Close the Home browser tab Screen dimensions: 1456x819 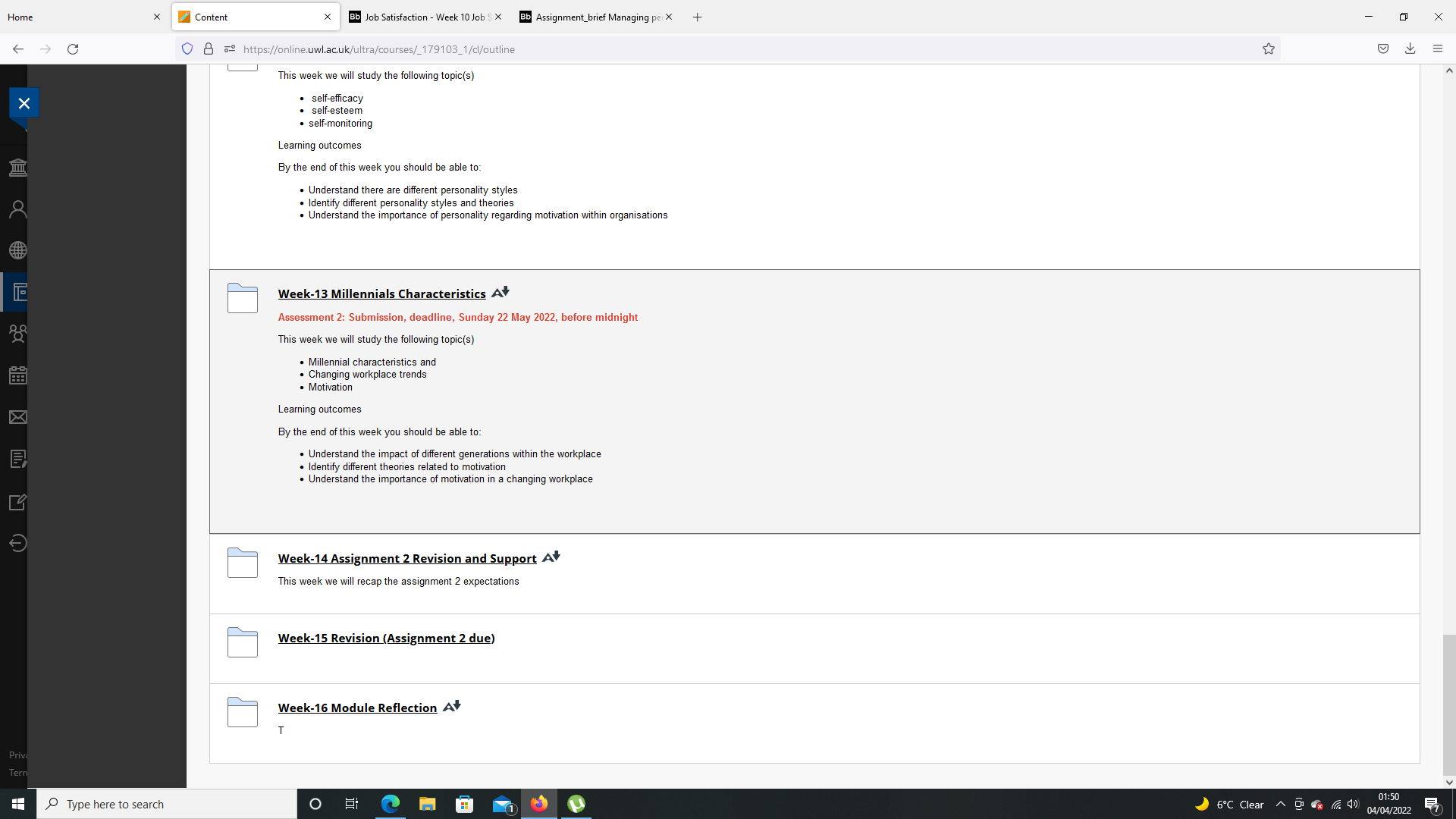(x=157, y=17)
